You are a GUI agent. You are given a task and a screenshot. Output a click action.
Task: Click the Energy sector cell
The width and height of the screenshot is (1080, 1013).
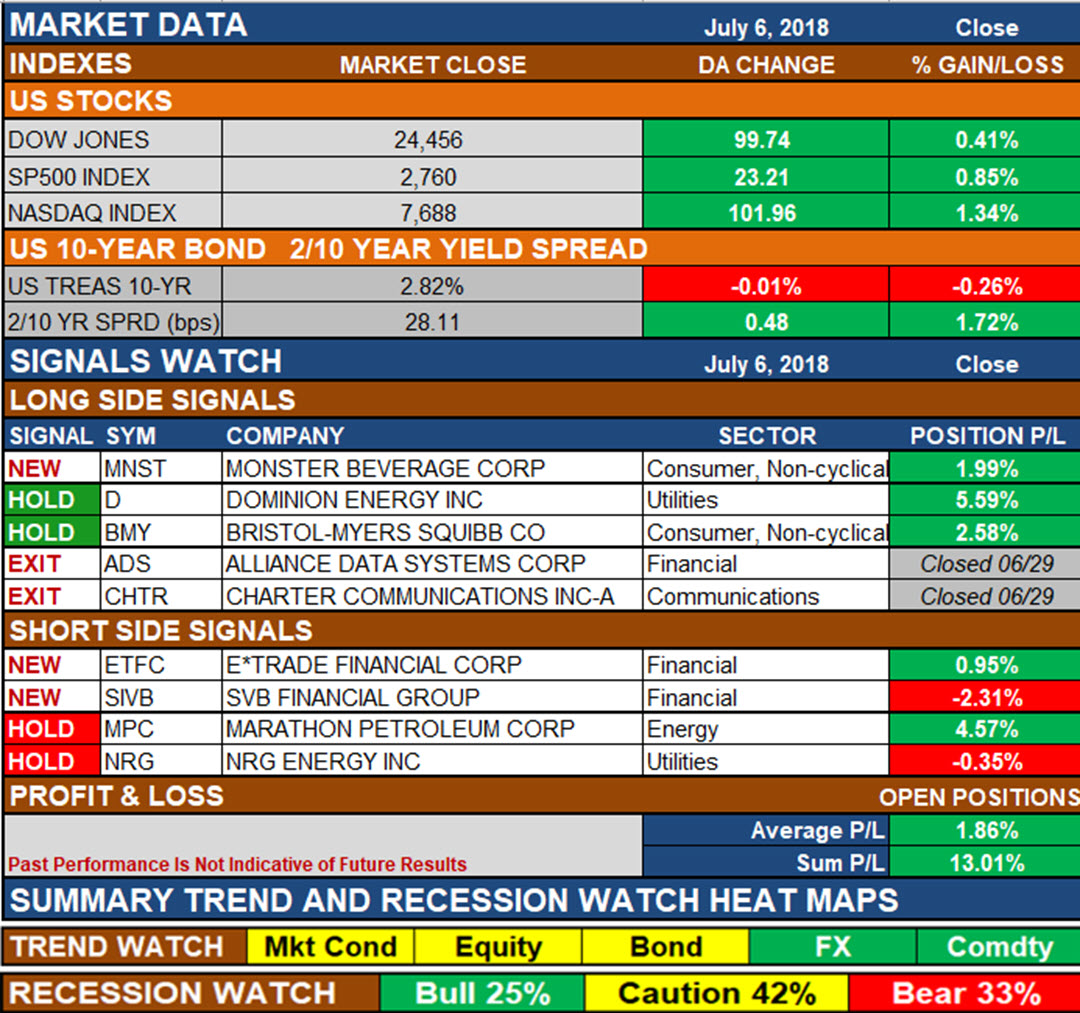pyautogui.click(x=765, y=729)
